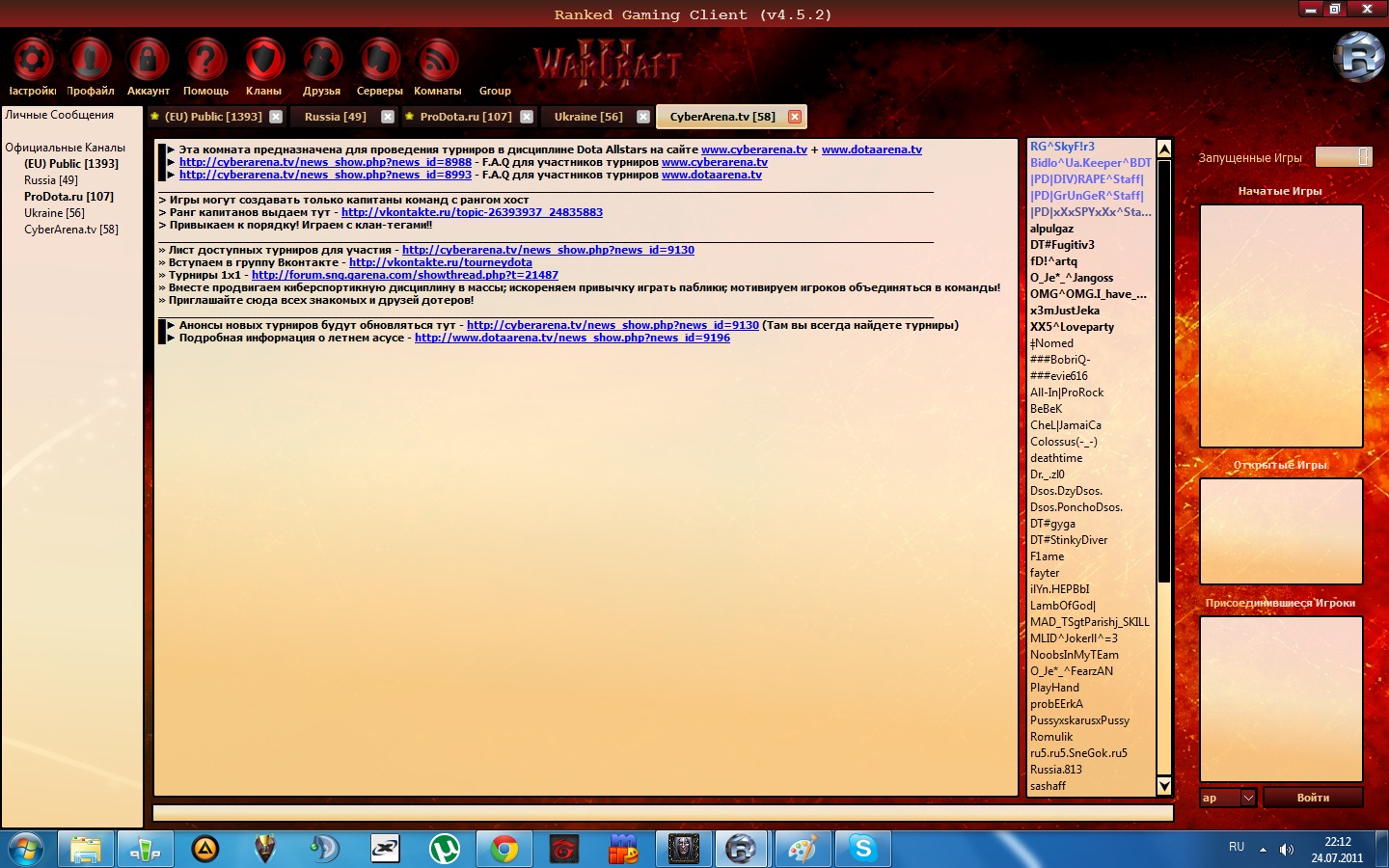Select user RG^SkyFlr3 in user list
This screenshot has width=1389, height=868.
pos(1062,147)
